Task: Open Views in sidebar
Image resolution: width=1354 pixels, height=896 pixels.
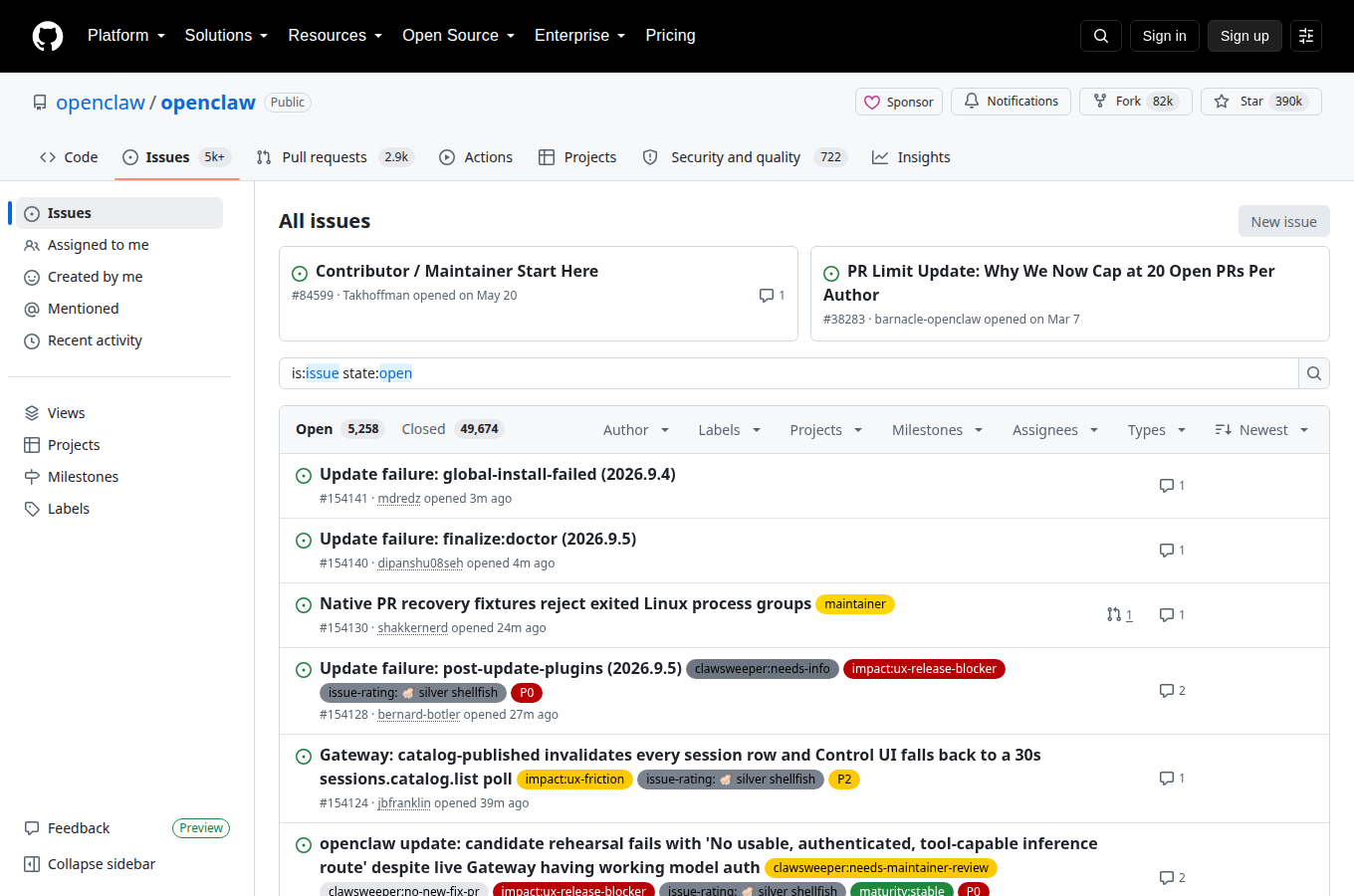Action: pos(66,413)
